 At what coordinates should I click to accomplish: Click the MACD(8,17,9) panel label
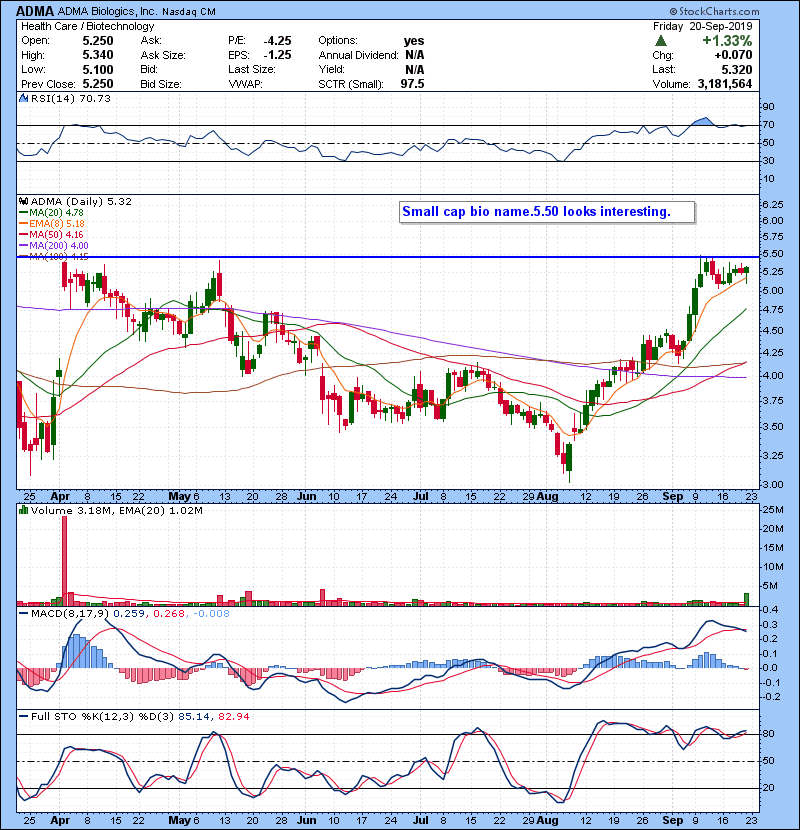coord(70,614)
